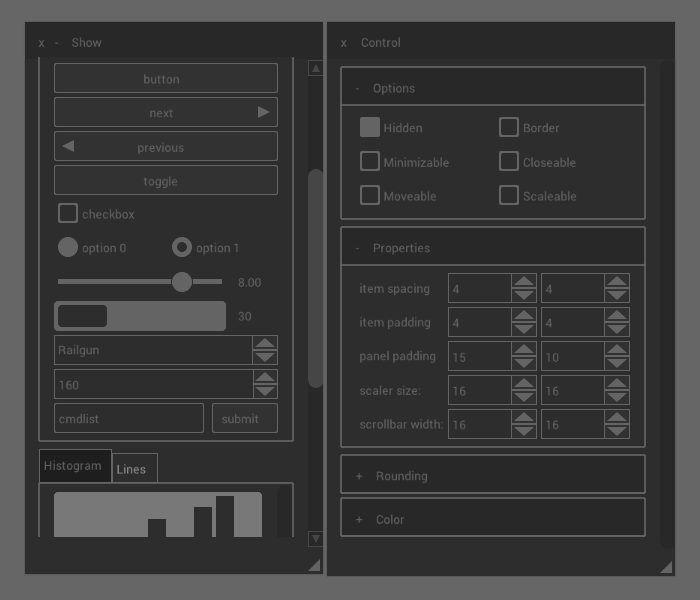Decrease second scrollbar width value

pos(617,431)
